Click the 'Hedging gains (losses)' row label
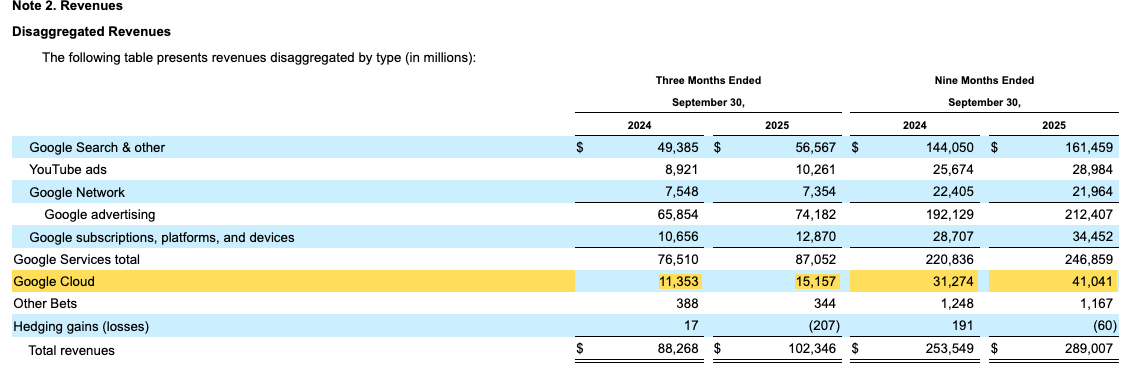Image resolution: width=1126 pixels, height=370 pixels. coord(81,326)
